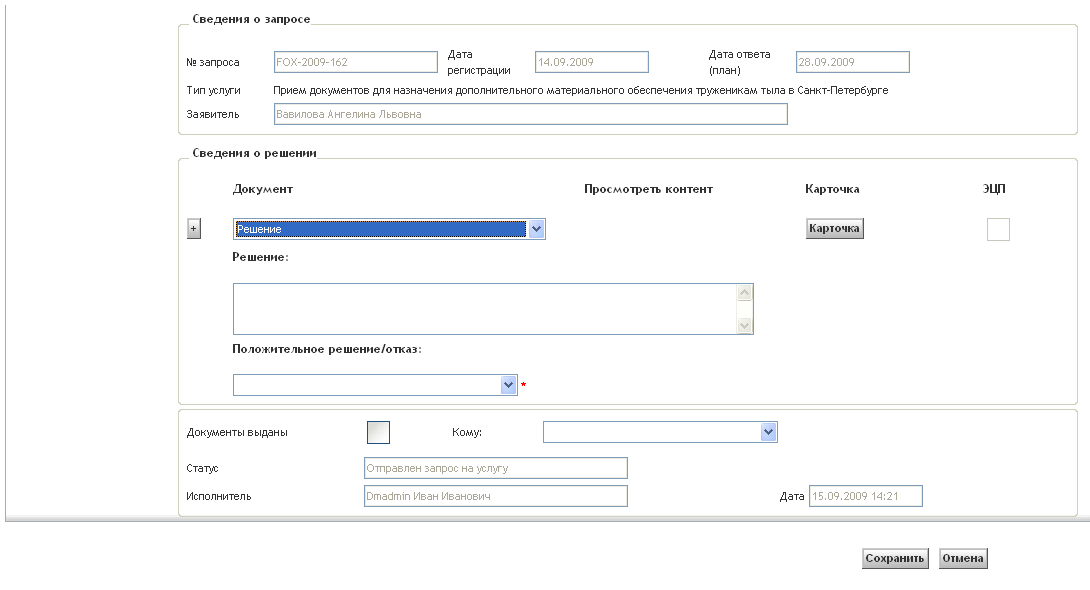Click the Отмена button

pyautogui.click(x=963, y=558)
